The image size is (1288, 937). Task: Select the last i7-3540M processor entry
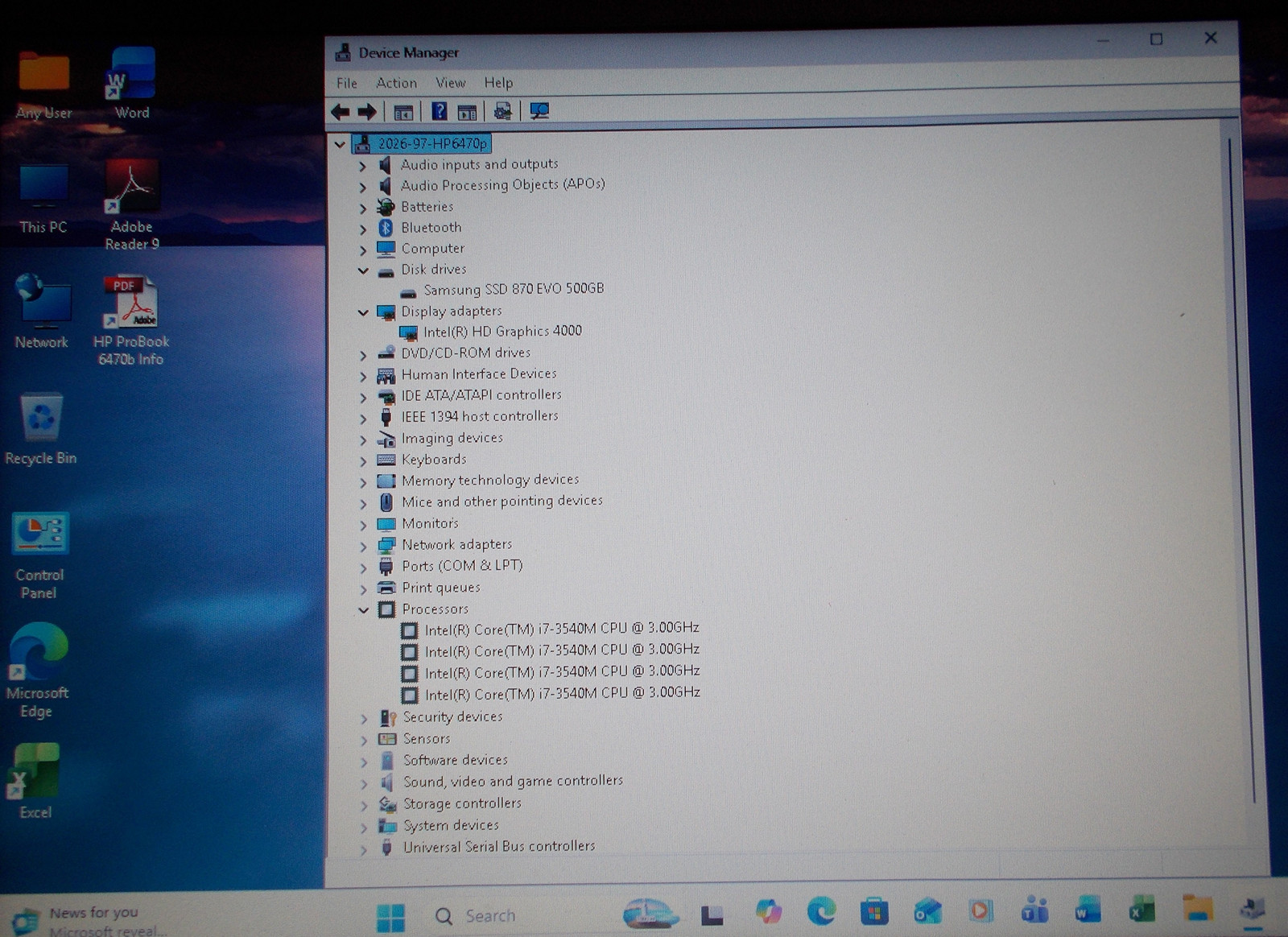pos(562,693)
